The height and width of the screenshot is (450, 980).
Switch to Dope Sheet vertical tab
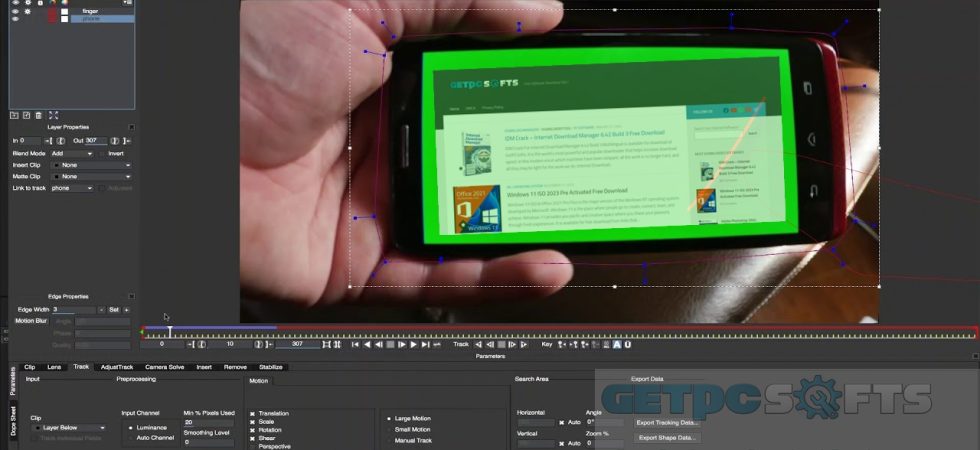14,421
